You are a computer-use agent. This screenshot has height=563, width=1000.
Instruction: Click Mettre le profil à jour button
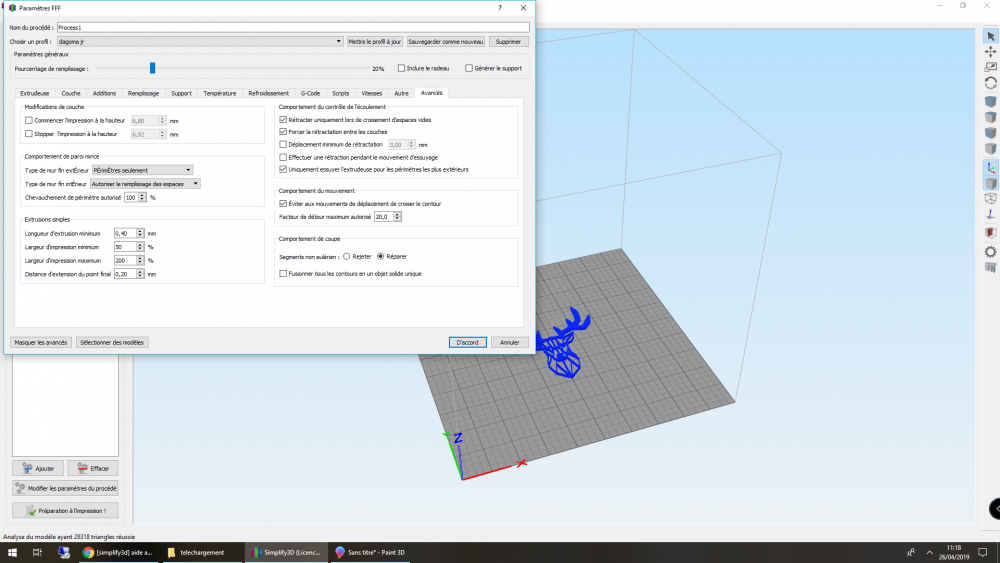[x=374, y=41]
